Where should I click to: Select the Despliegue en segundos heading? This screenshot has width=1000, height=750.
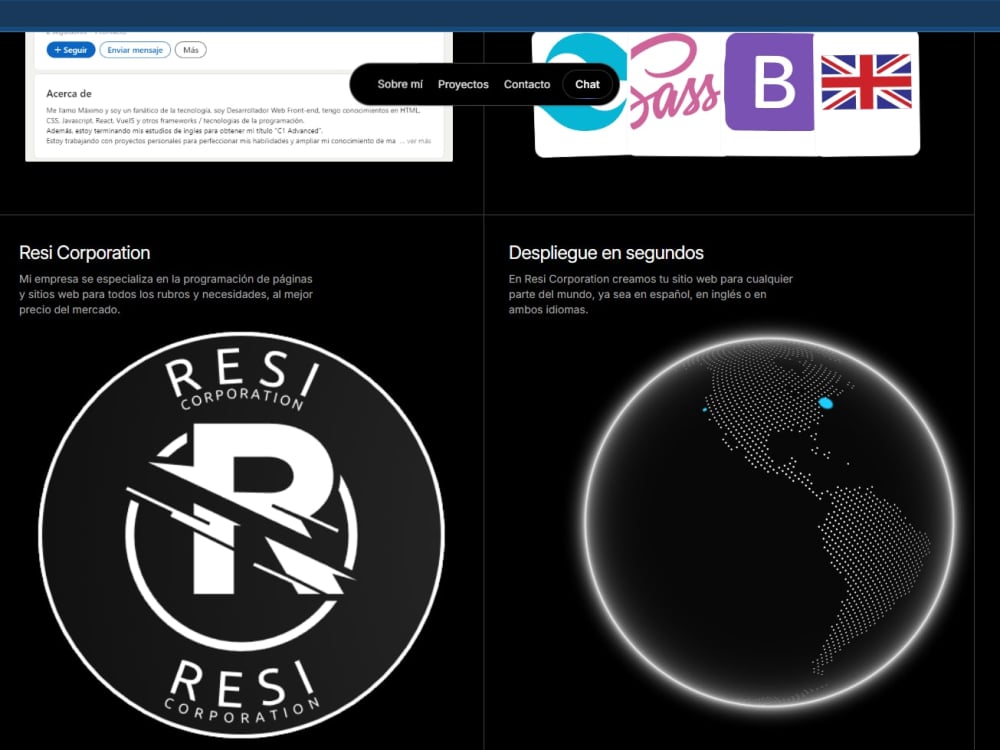pos(606,253)
